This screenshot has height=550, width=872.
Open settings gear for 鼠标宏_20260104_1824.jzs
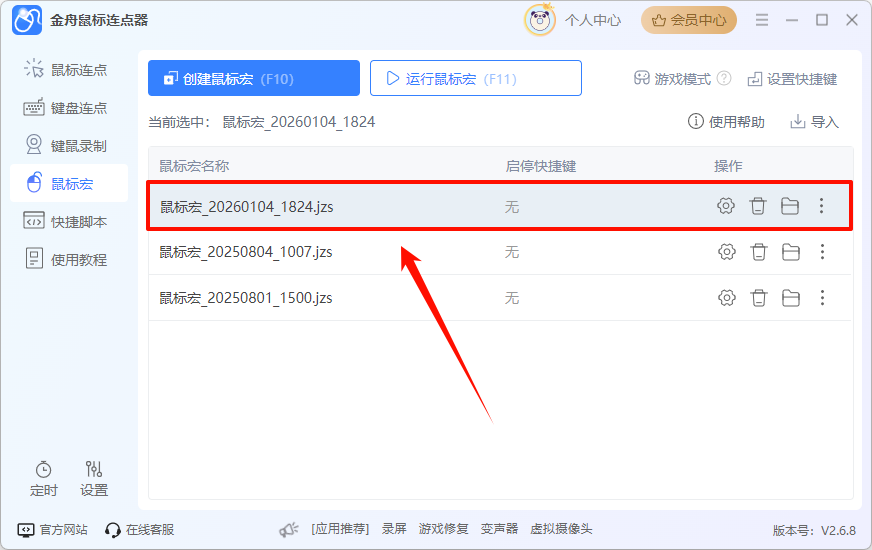coord(725,206)
